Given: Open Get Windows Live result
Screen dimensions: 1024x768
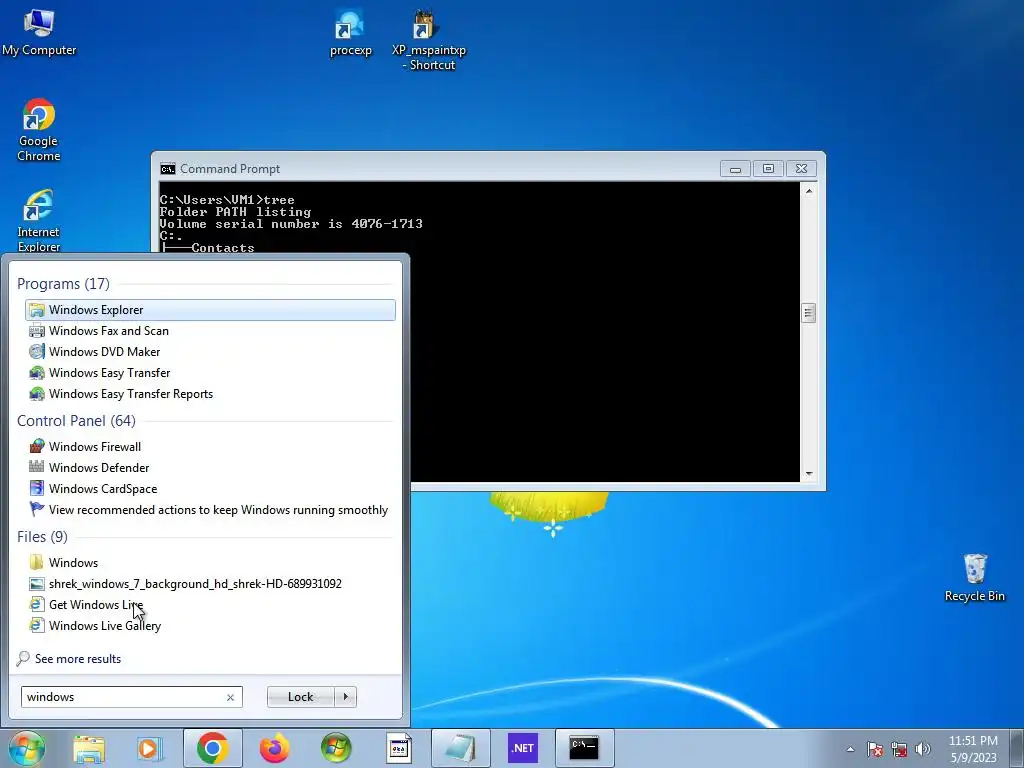Looking at the screenshot, I should click(x=210, y=604).
